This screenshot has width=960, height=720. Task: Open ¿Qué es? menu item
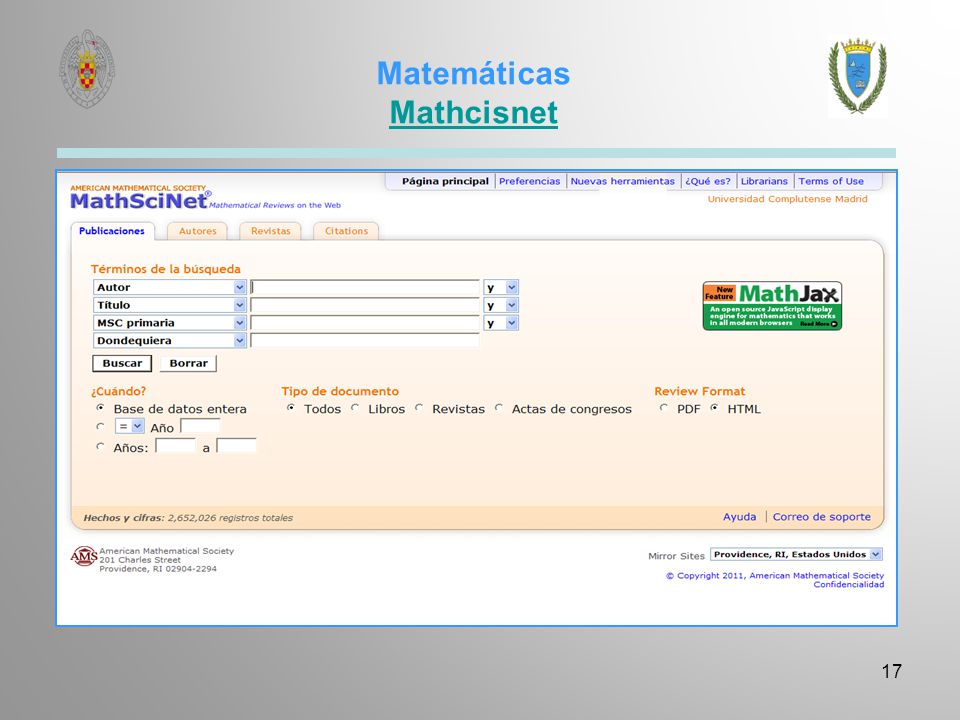pyautogui.click(x=707, y=181)
